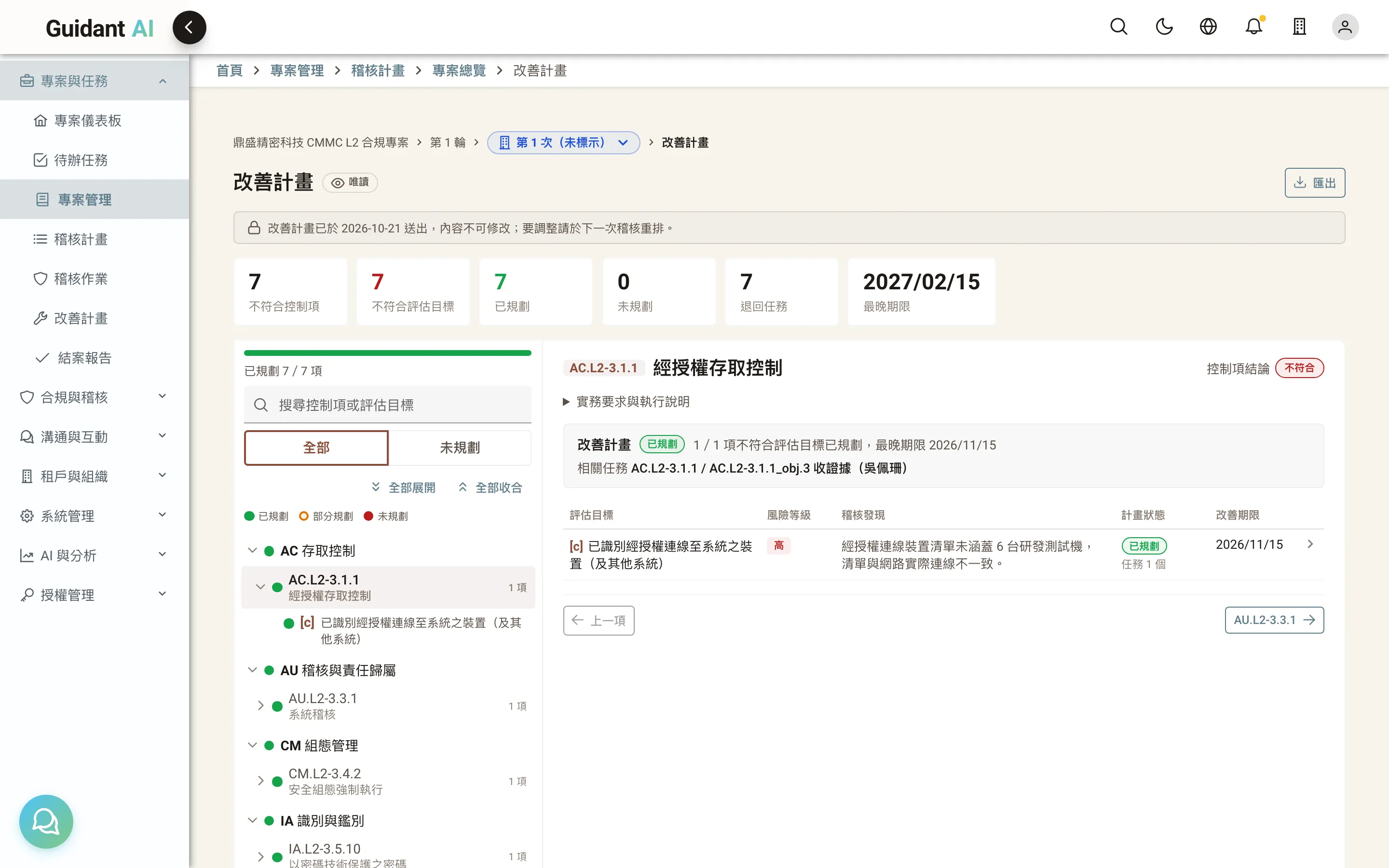This screenshot has height=868, width=1389.
Task: Open 待辦任務 in sidebar
Action: pyautogui.click(x=94, y=160)
